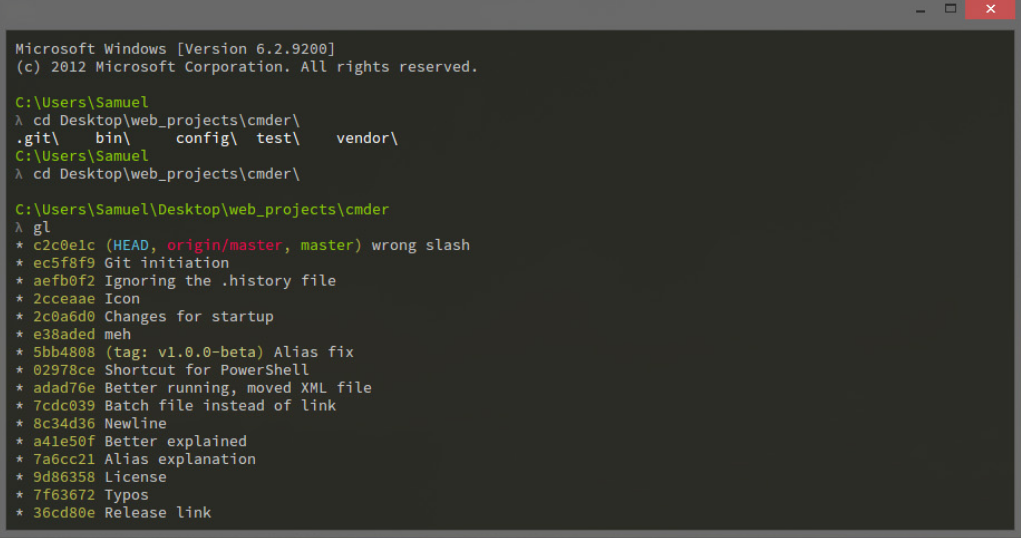Select commit ec5f8f9 Git initiation
This screenshot has width=1021, height=538.
[131, 263]
